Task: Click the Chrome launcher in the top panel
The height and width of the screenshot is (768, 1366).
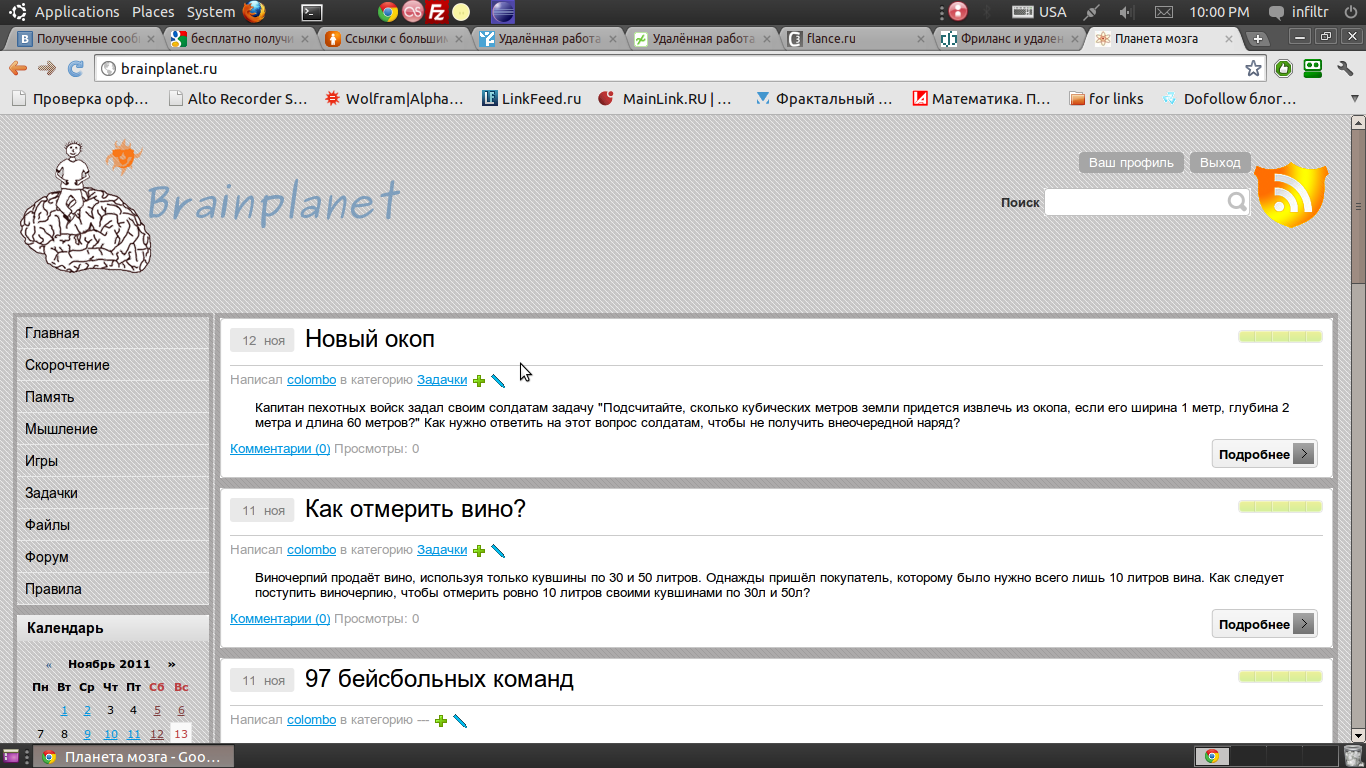Action: (x=388, y=12)
